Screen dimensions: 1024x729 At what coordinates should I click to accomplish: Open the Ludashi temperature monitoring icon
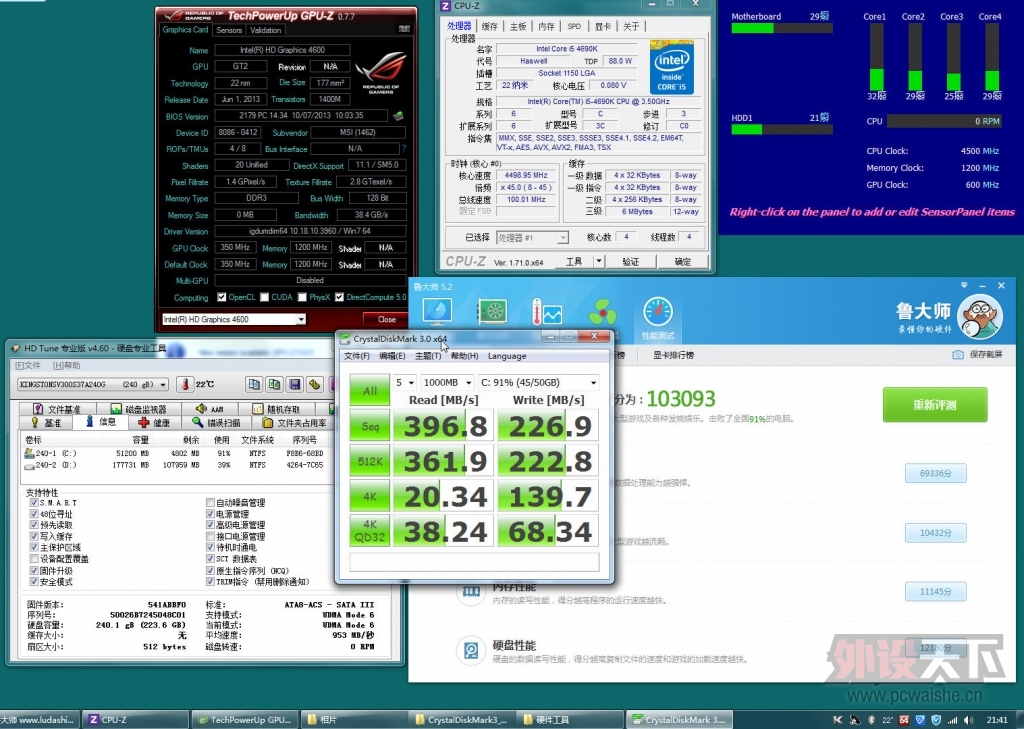[547, 312]
